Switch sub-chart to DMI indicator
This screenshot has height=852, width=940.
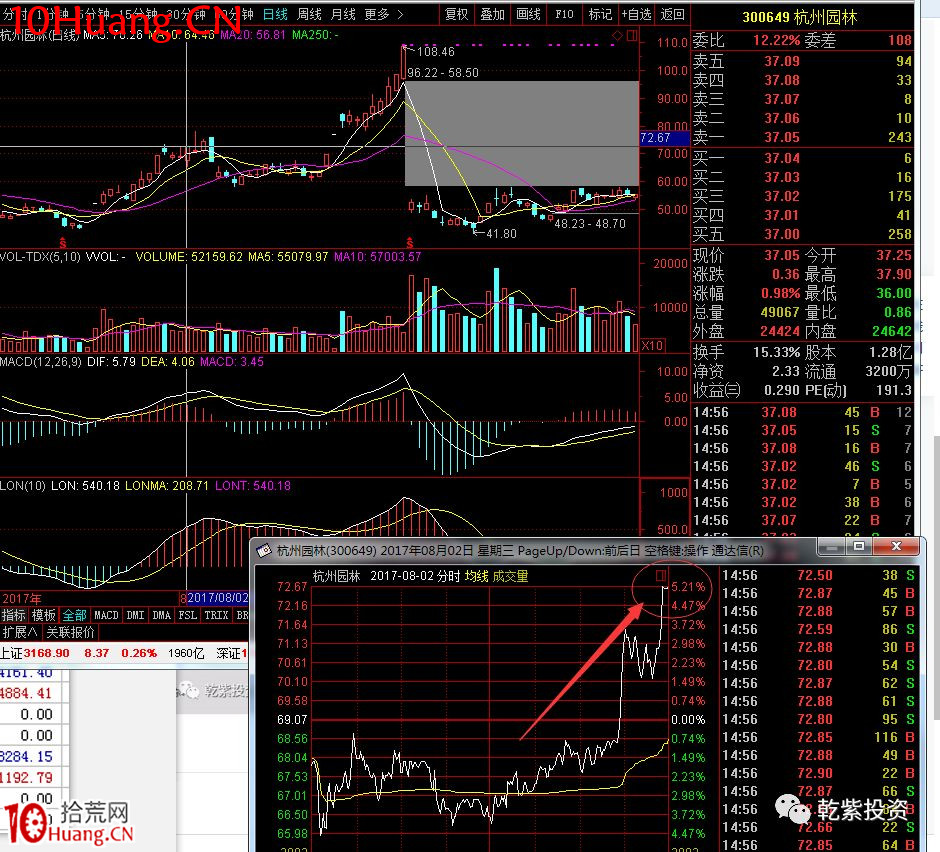pos(135,615)
